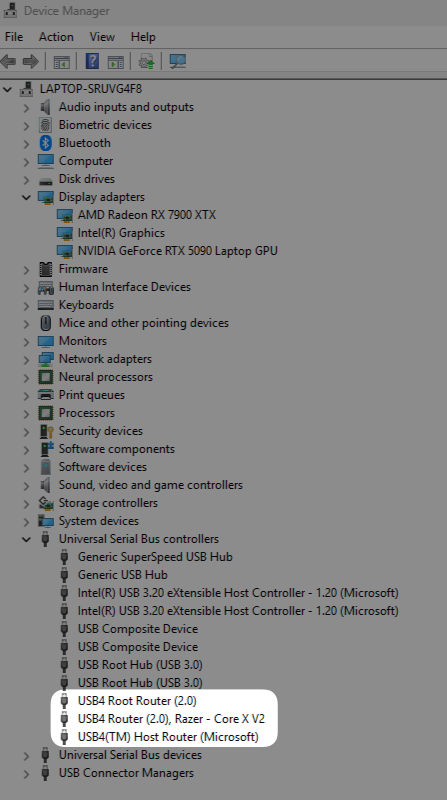Collapse the LAPTOP-SRUVG4F8 root node

(x=7, y=89)
